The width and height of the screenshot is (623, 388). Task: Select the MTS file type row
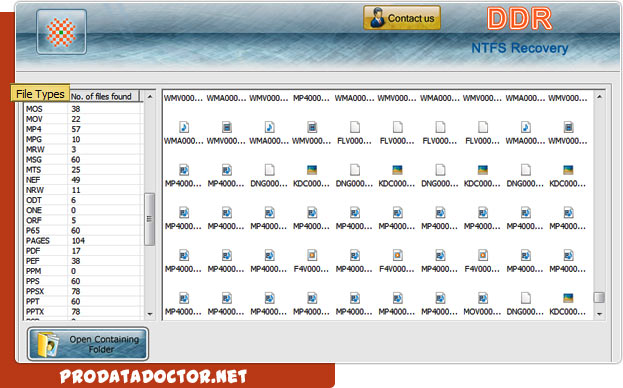(x=83, y=170)
